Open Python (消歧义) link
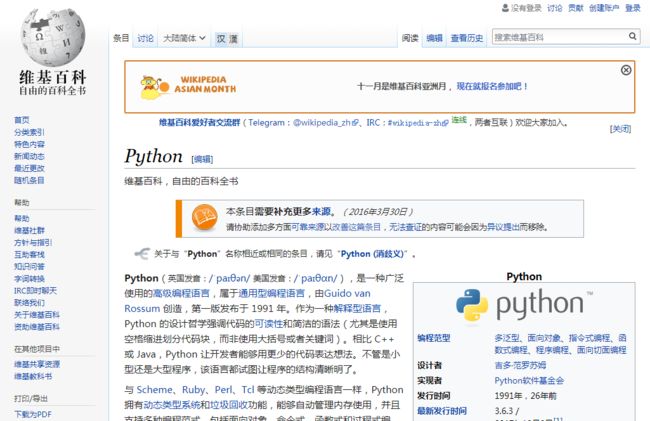Screen dimensions: 650x421 pos(372,254)
